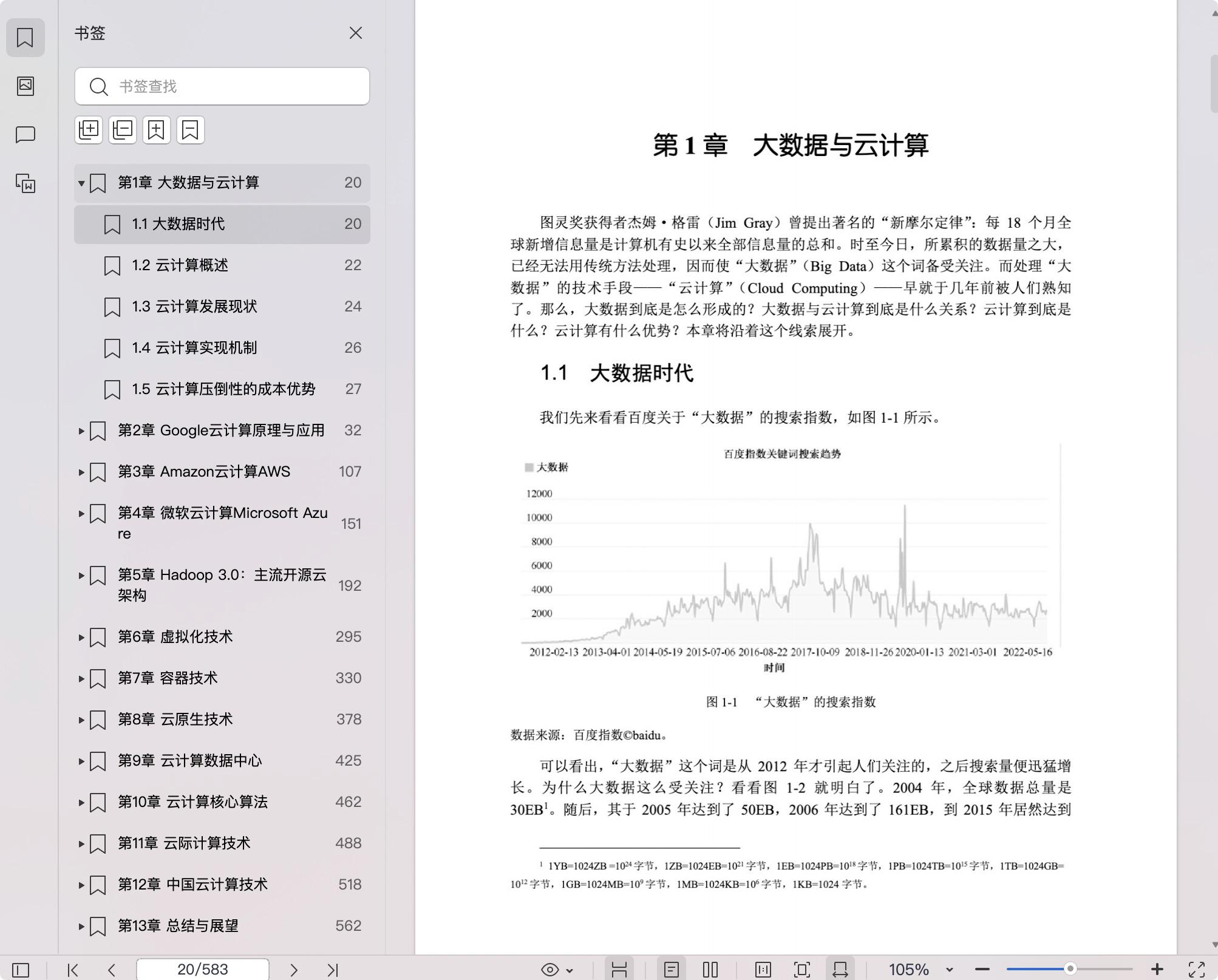Click the fit page icon
Viewport: 1218px width, 980px height.
[802, 970]
